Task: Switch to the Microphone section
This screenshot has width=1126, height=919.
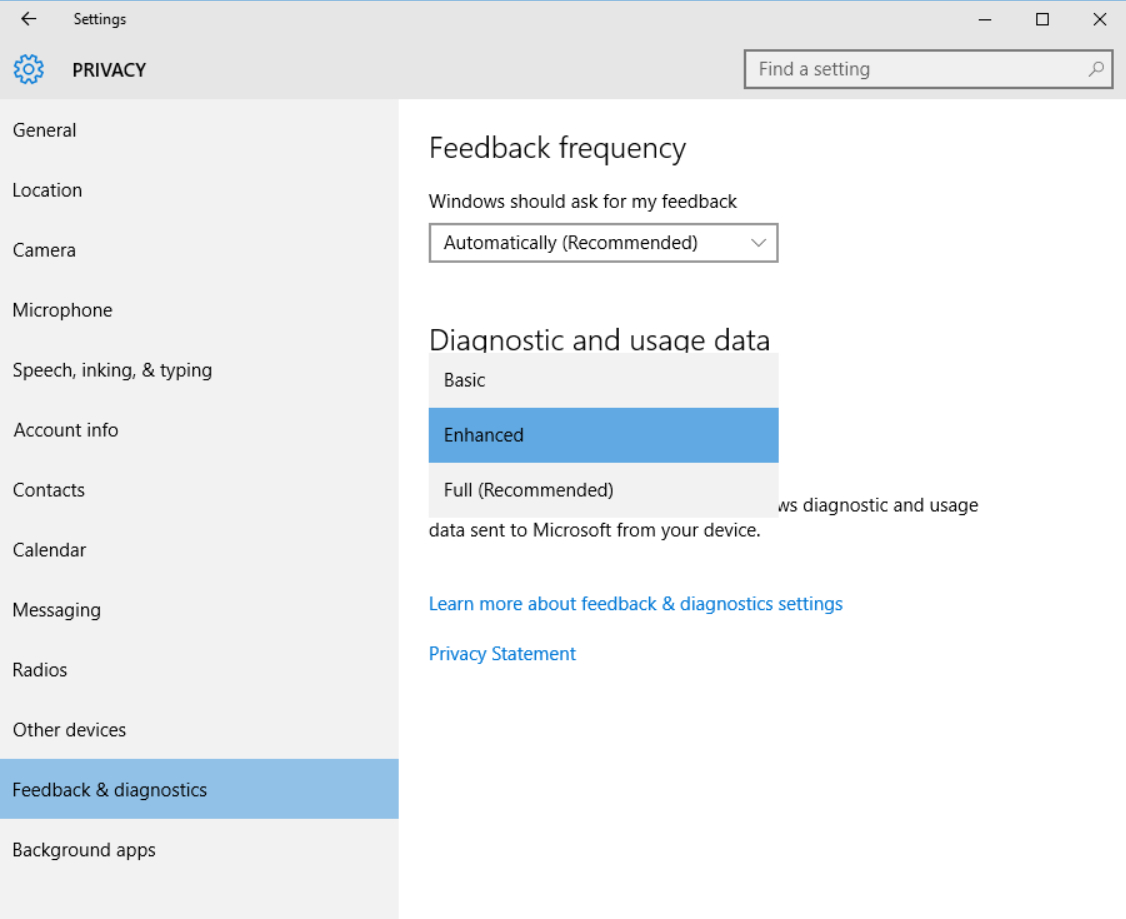Action: click(x=199, y=310)
